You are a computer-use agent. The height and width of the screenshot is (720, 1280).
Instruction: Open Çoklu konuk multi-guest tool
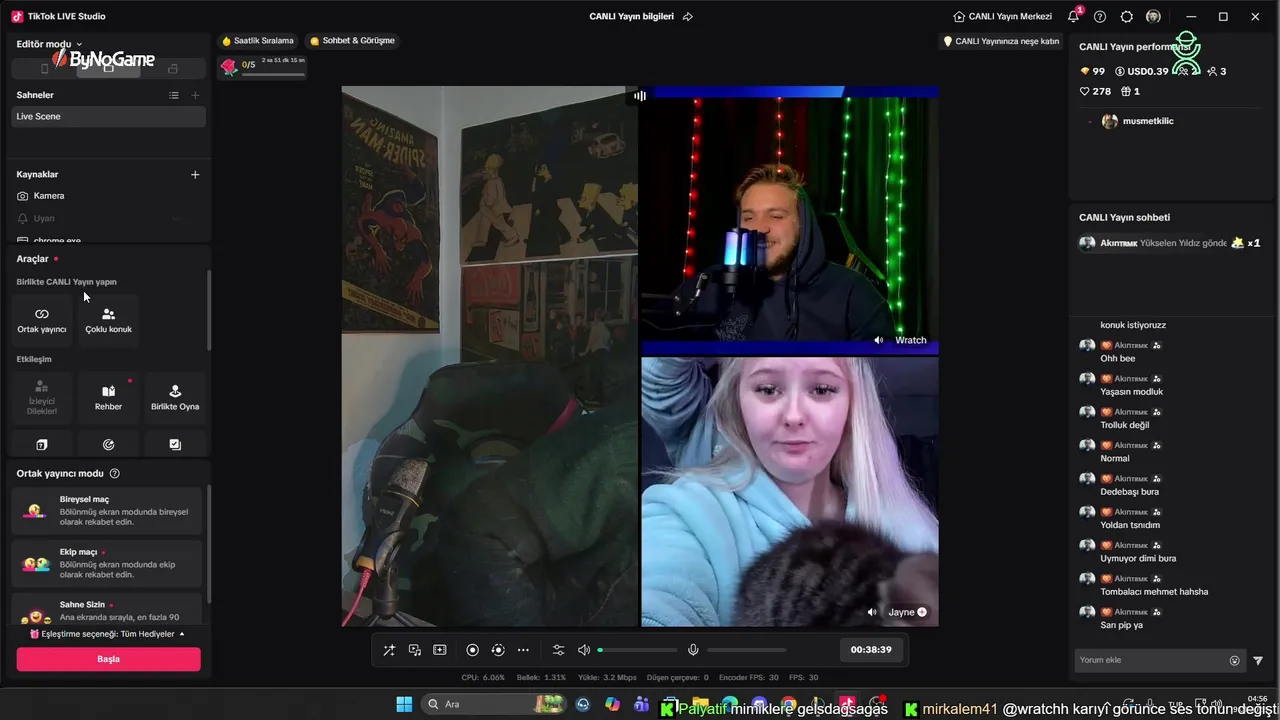click(x=108, y=320)
